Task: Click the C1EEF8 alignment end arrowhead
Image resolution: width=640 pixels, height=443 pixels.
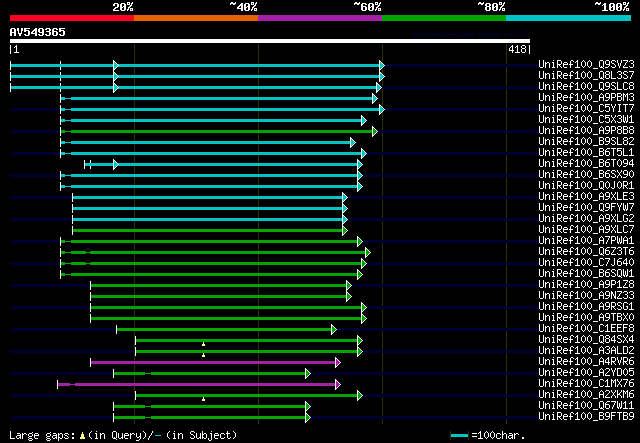Action: 334,329
